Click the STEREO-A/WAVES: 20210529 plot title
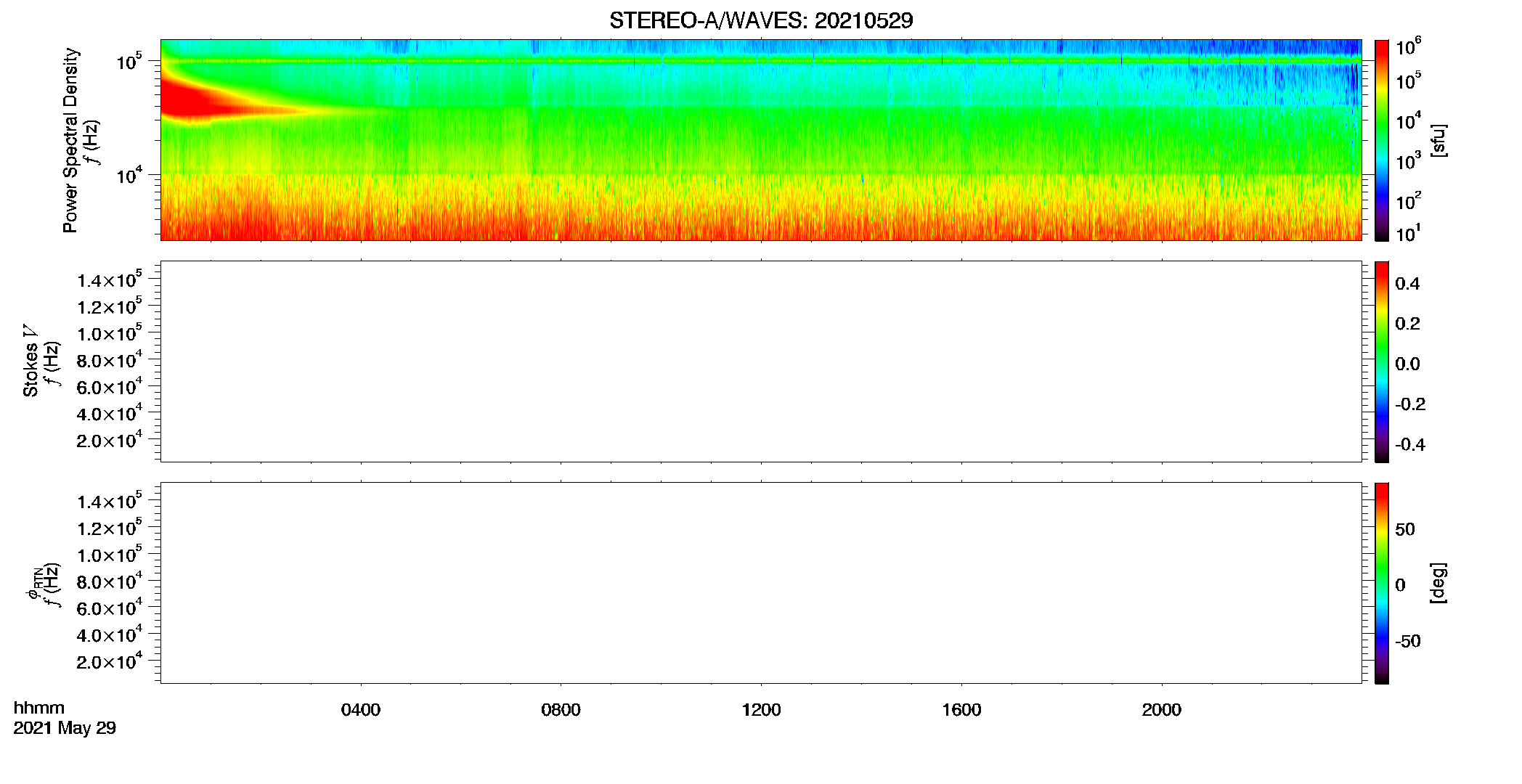This screenshot has height=784, width=1522. coord(761,20)
